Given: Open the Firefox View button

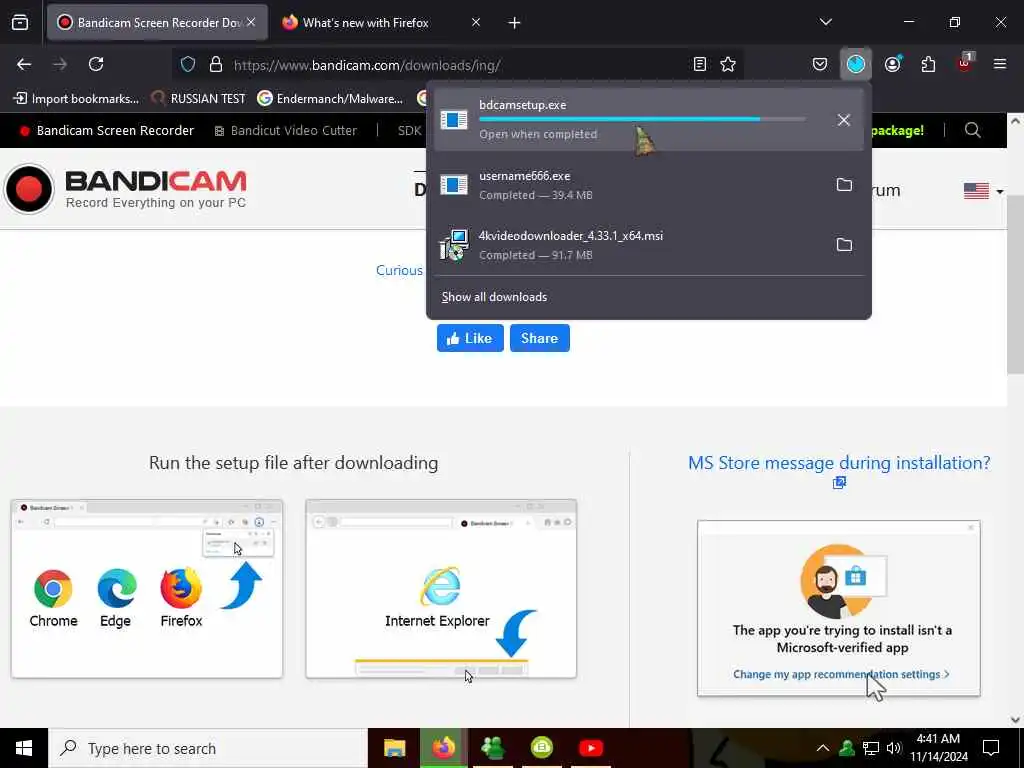Looking at the screenshot, I should [20, 23].
